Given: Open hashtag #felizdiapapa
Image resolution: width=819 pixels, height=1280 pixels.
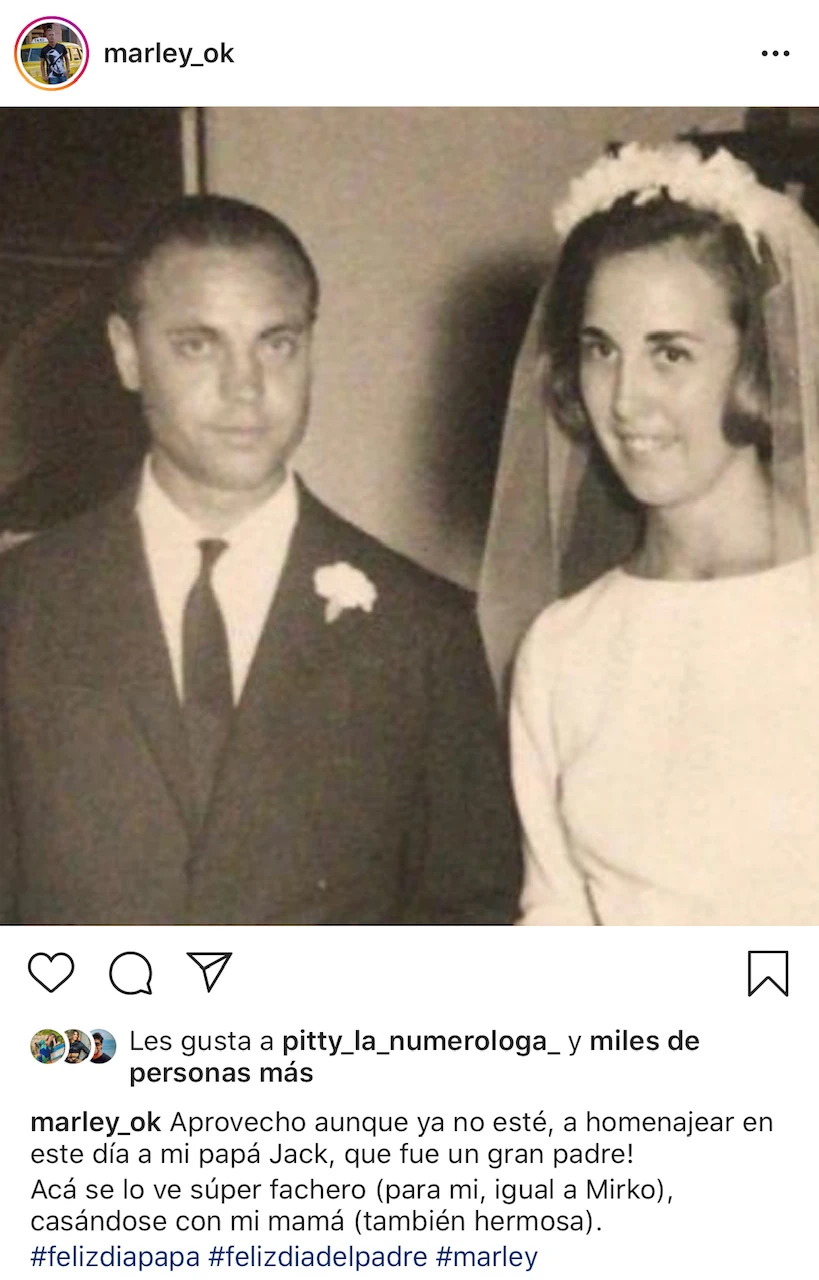Looking at the screenshot, I should [118, 1256].
